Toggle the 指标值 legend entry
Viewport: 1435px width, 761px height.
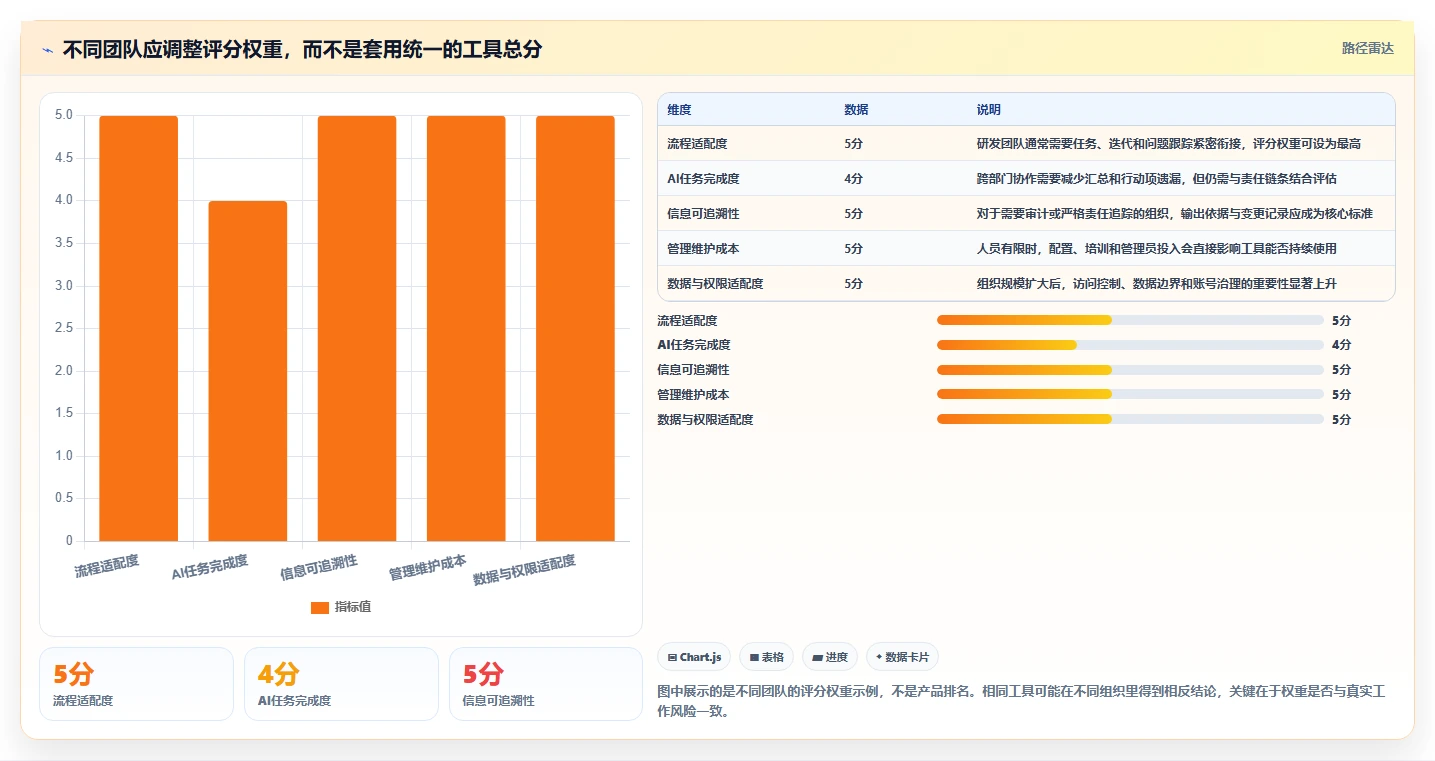[340, 607]
